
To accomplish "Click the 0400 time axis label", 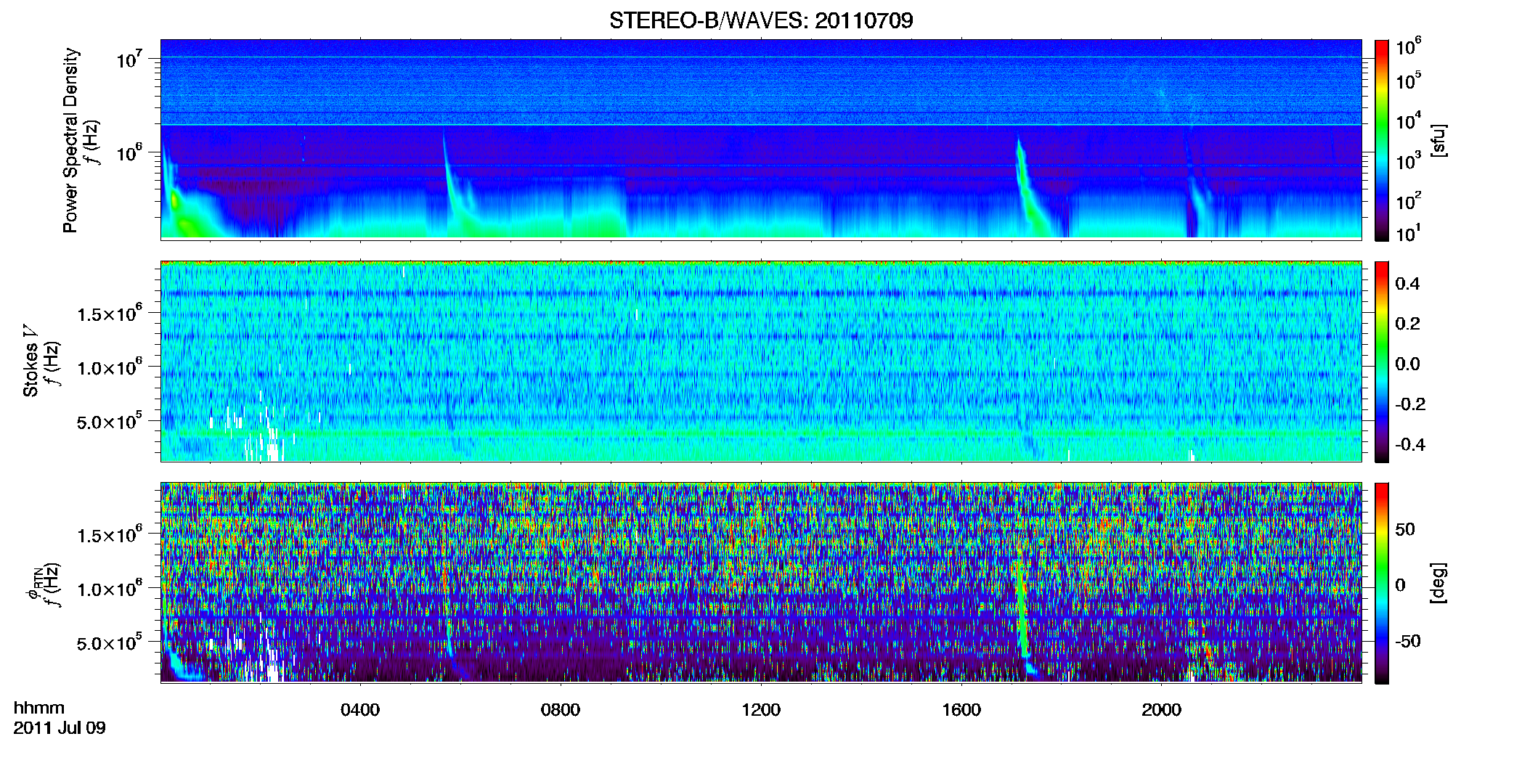I will coord(360,709).
